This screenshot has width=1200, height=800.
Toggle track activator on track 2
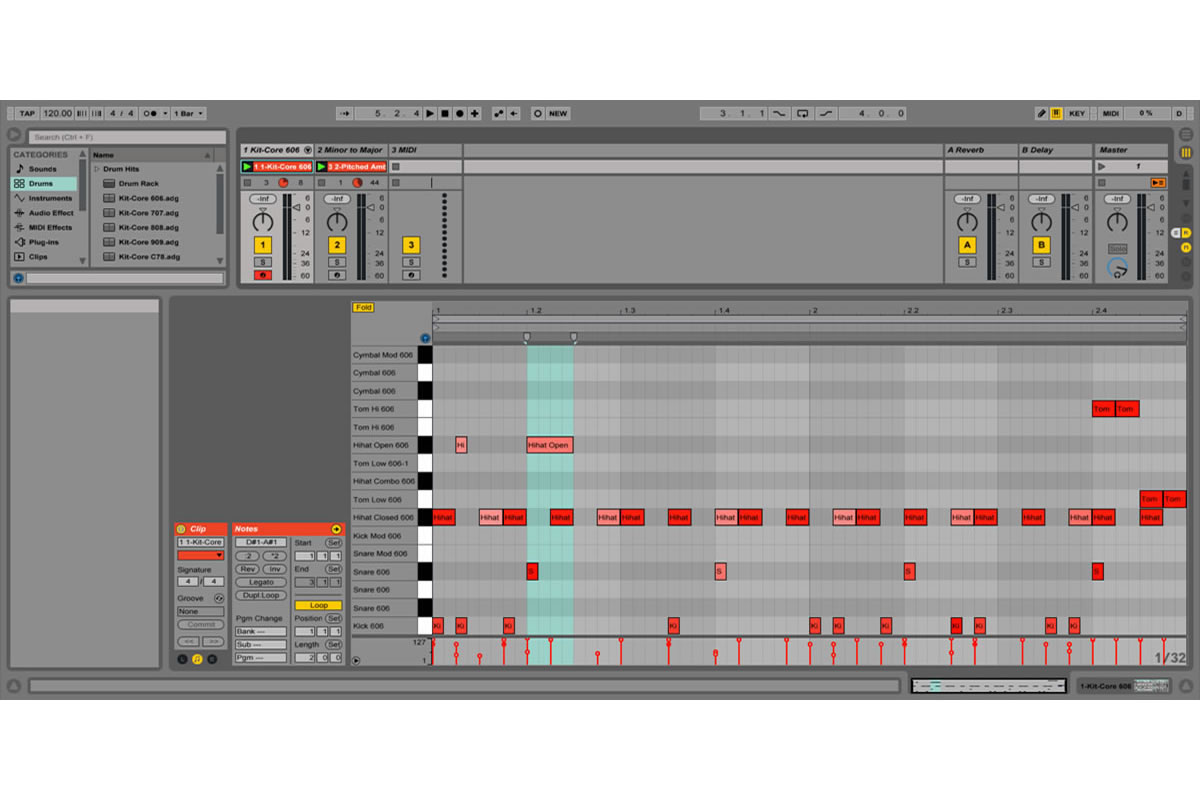(x=336, y=243)
